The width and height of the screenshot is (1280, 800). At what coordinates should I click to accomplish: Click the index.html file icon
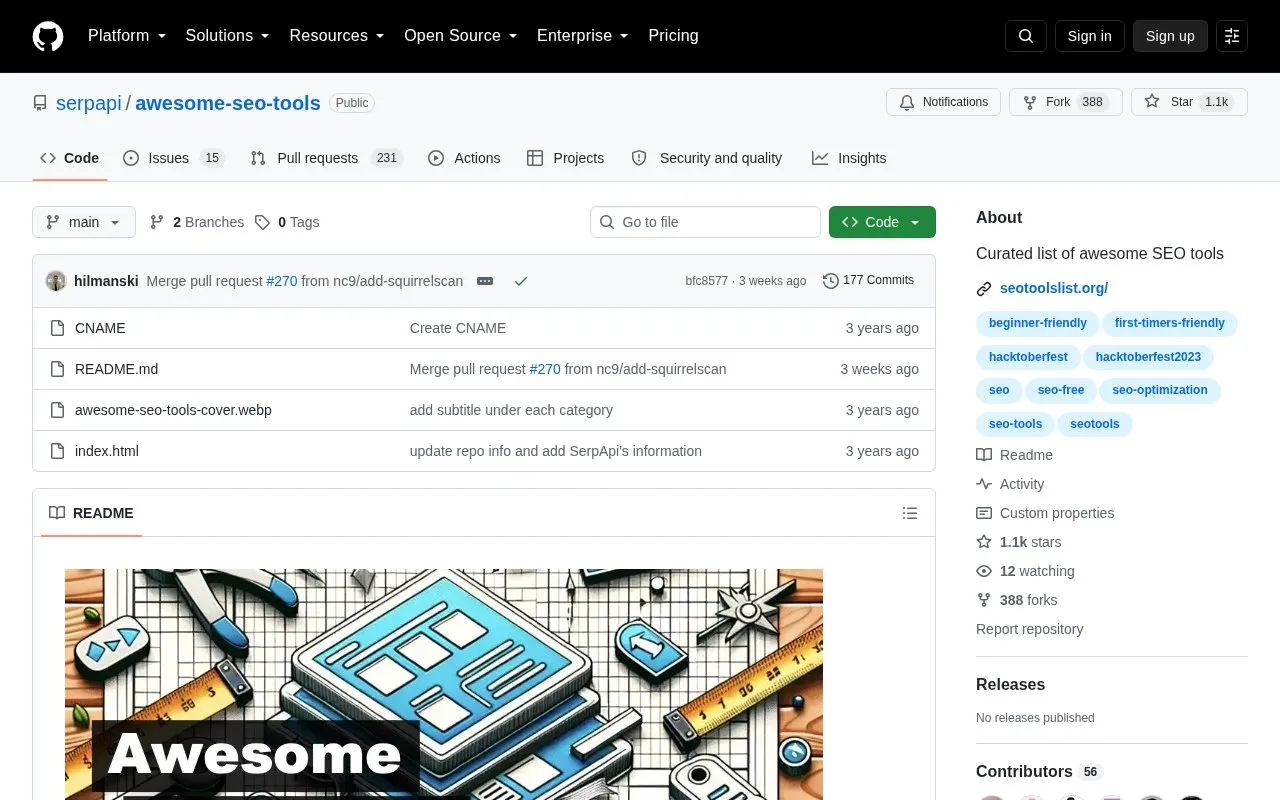(58, 451)
